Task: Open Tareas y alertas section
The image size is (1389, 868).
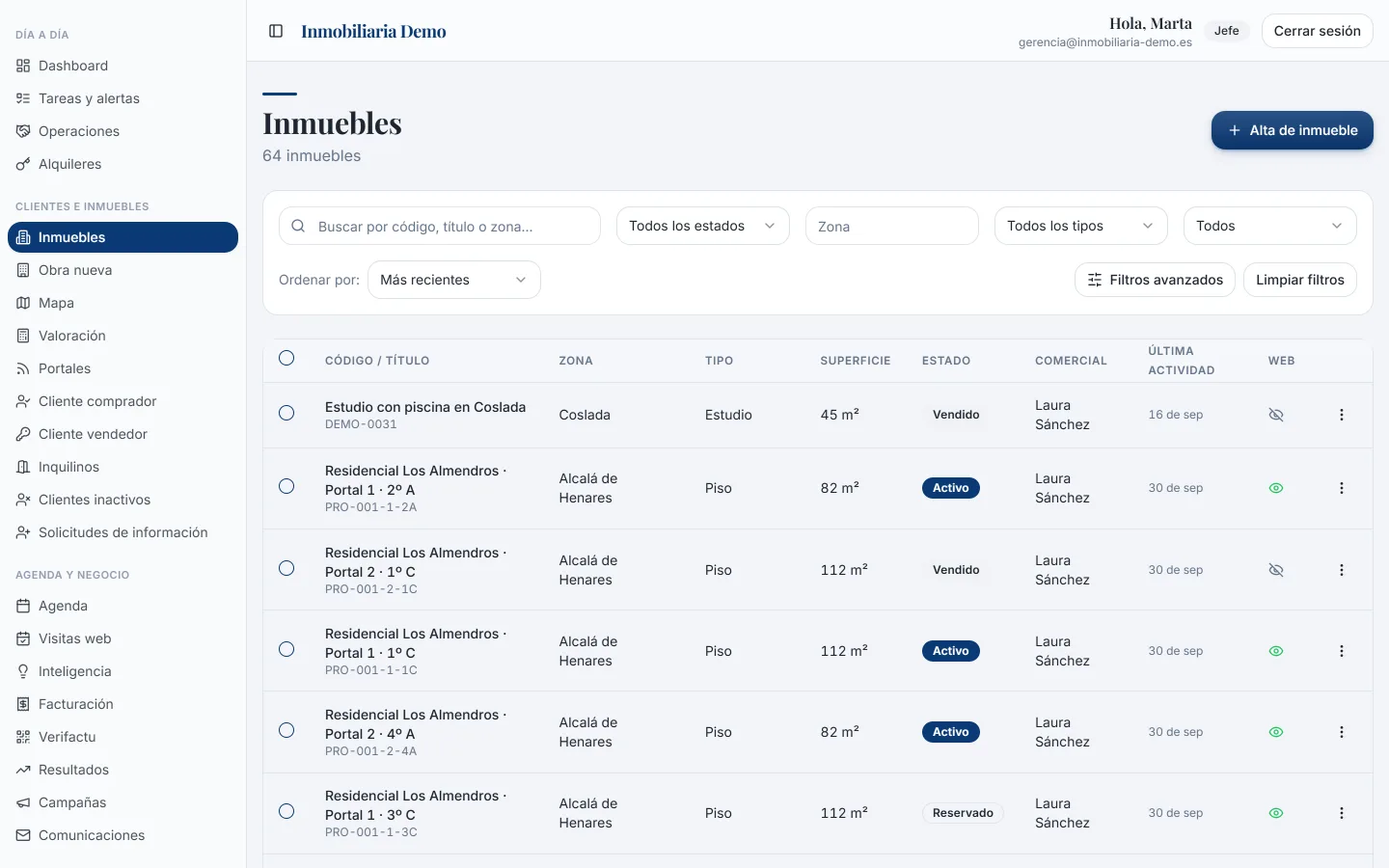Action: coord(123,98)
